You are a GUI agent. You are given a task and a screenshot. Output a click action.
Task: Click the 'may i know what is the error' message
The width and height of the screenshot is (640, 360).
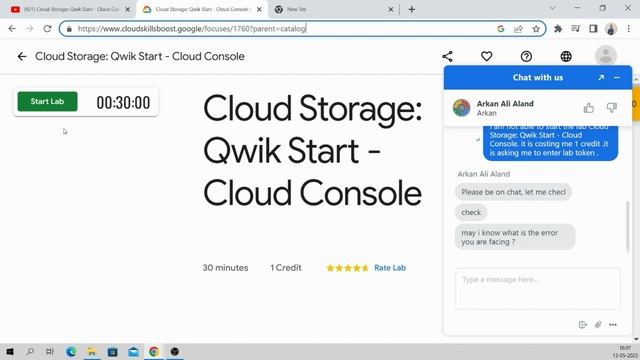[515, 237]
